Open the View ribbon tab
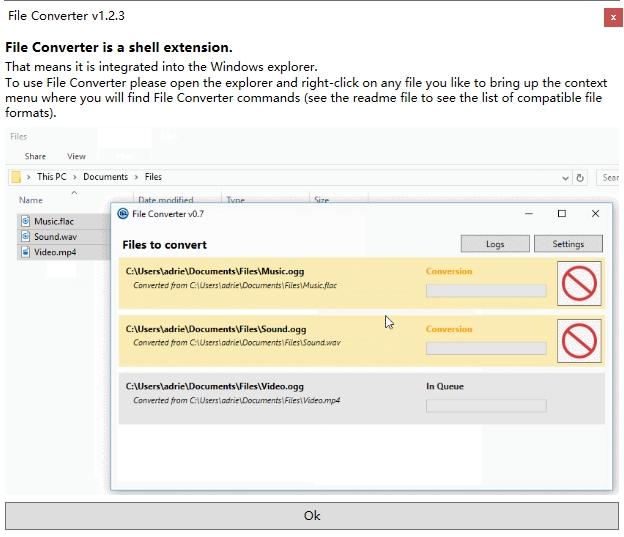 pos(76,156)
